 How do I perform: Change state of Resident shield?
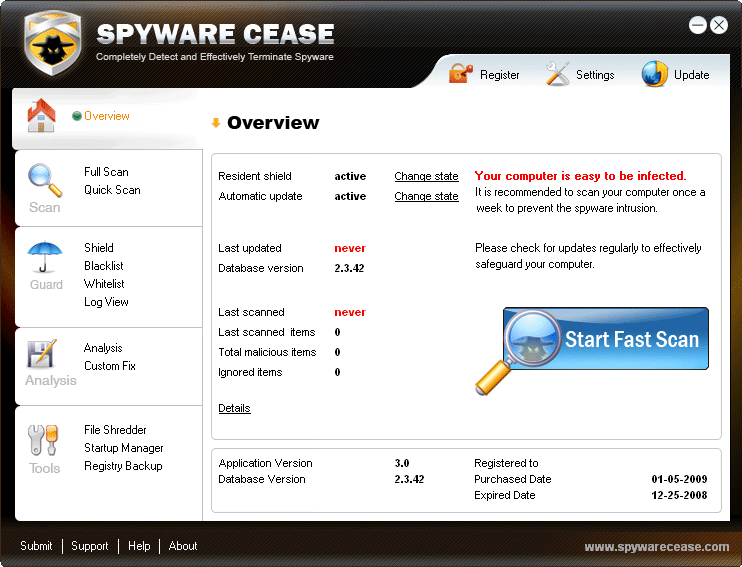pyautogui.click(x=426, y=176)
